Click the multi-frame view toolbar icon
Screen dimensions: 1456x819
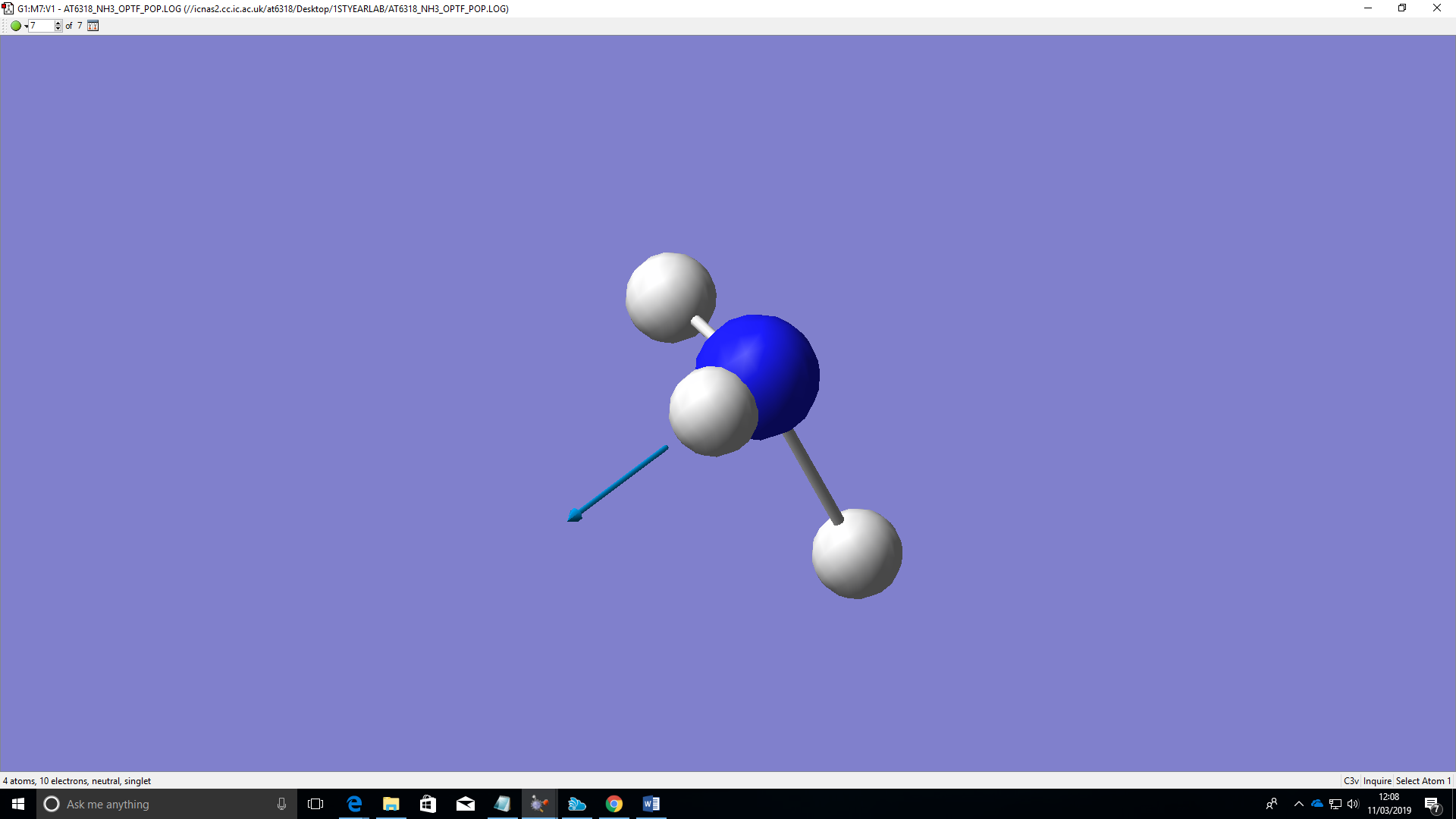(93, 26)
